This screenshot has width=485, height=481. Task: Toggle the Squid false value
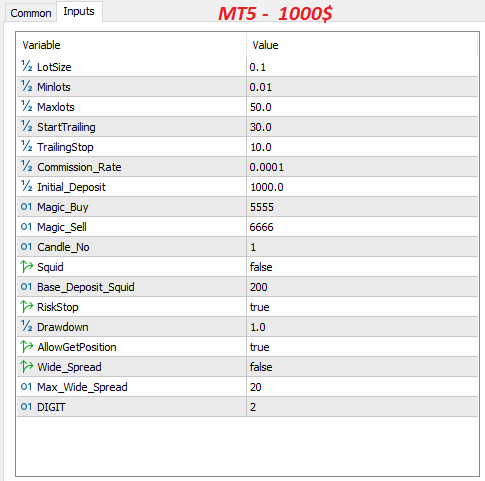[x=362, y=267]
